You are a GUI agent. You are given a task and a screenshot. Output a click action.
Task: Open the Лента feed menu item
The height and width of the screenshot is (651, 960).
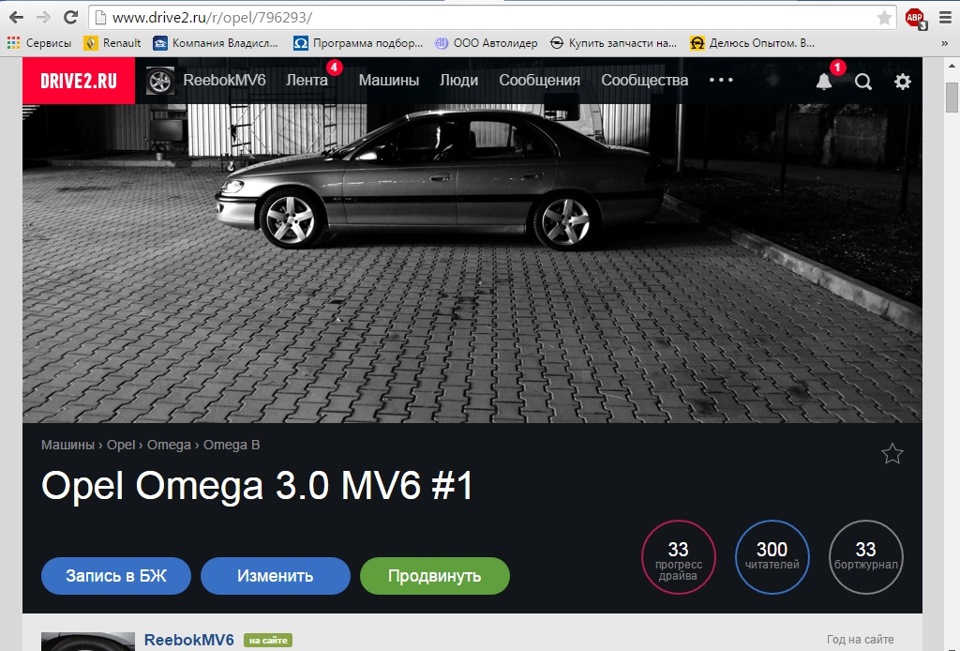coord(307,80)
